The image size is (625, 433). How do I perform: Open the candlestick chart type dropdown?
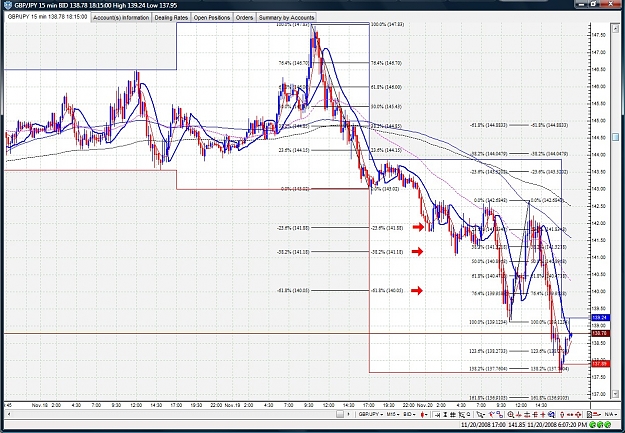424,414
